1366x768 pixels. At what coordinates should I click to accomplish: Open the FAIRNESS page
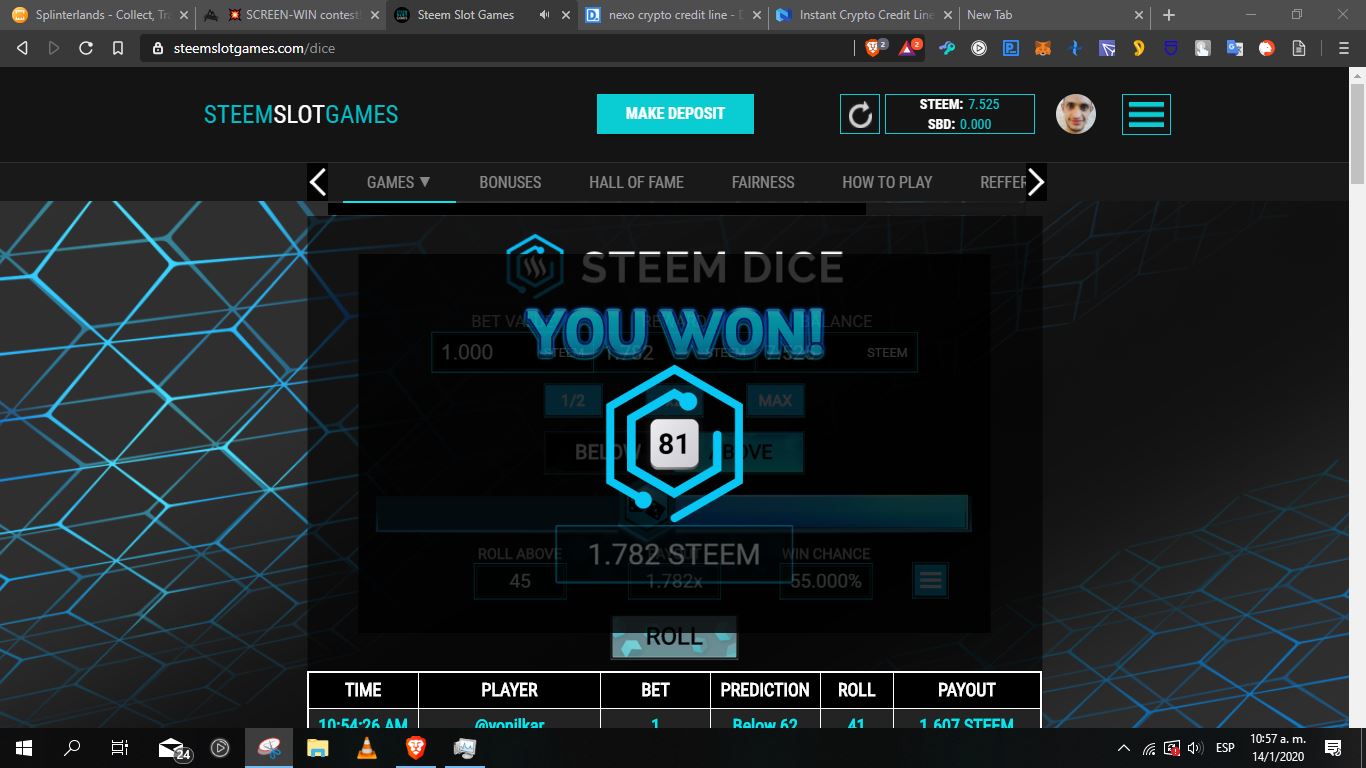pyautogui.click(x=763, y=182)
